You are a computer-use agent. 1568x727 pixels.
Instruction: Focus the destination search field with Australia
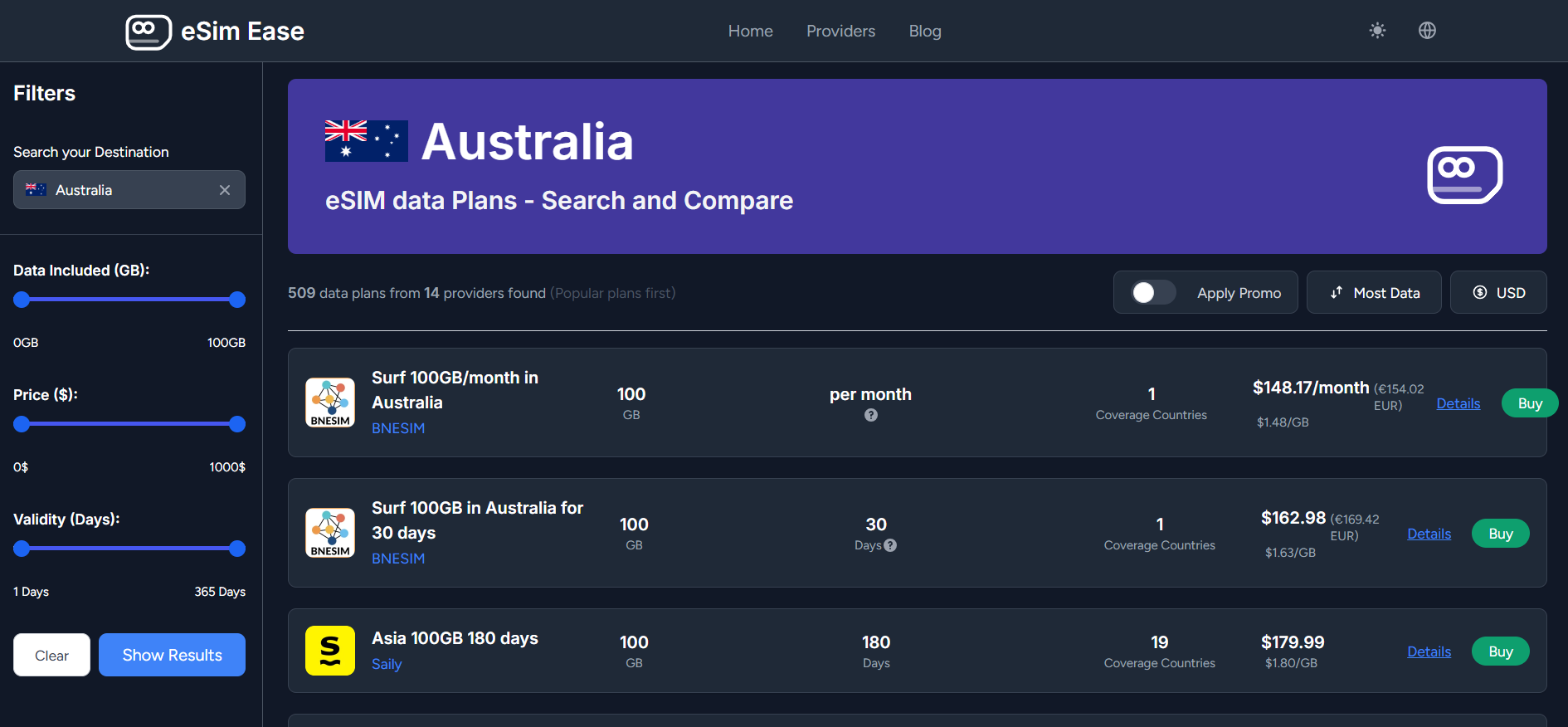click(129, 190)
